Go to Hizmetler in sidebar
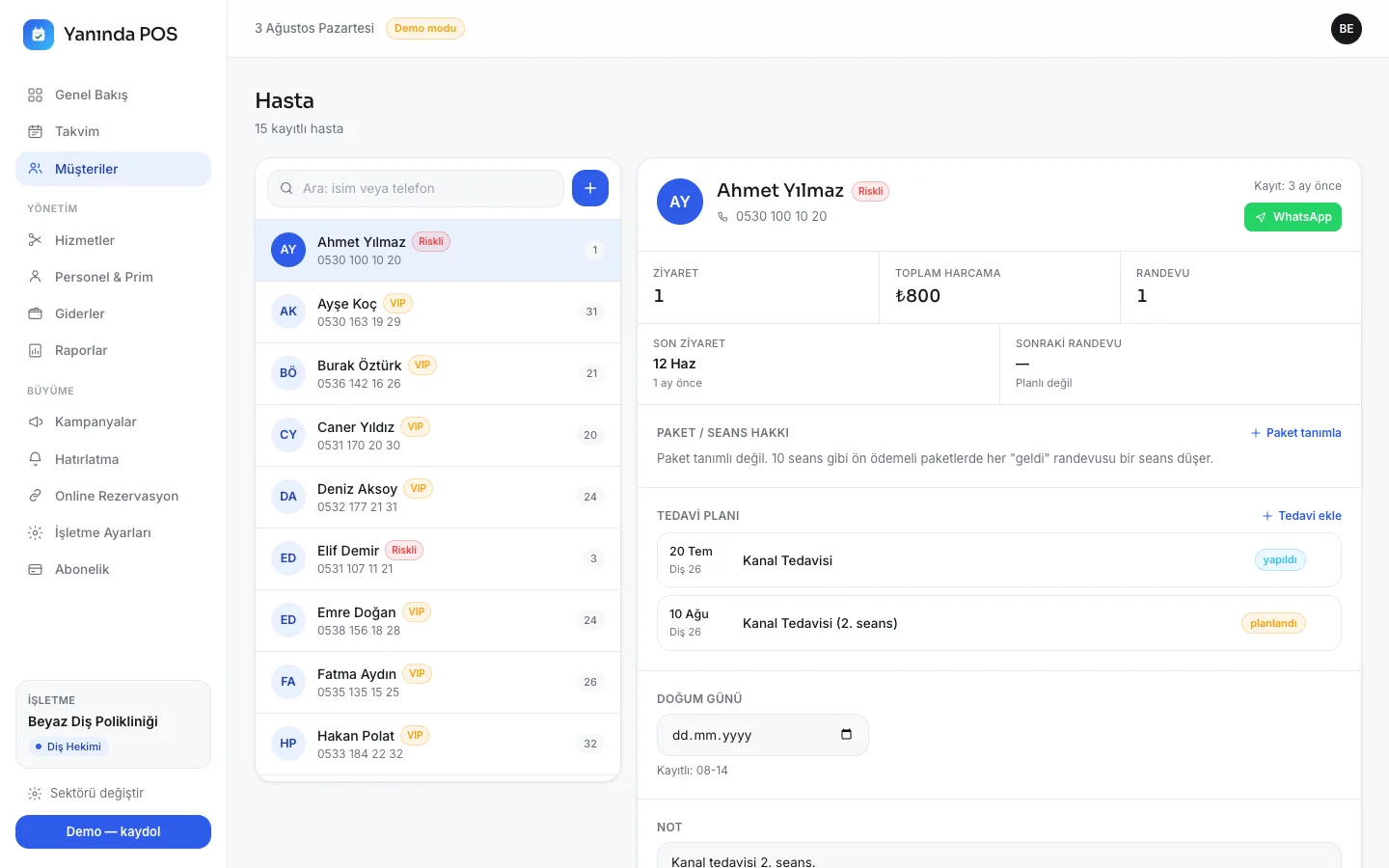The width and height of the screenshot is (1389, 868). pyautogui.click(x=113, y=240)
